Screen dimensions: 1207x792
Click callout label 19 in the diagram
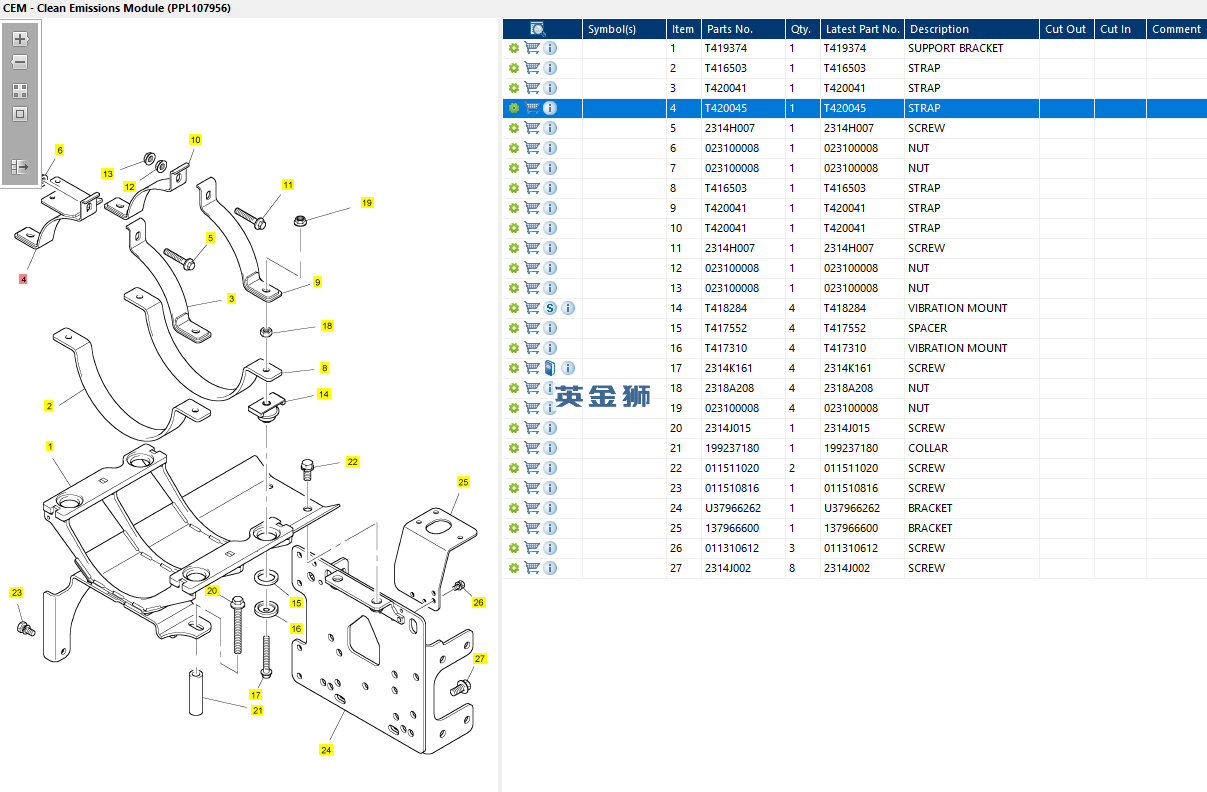pos(367,203)
